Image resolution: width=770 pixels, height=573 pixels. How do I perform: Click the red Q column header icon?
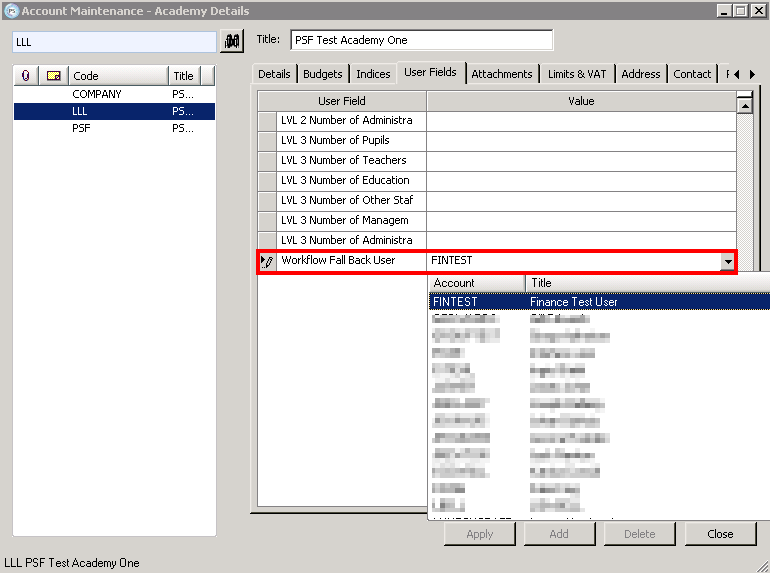(x=26, y=76)
